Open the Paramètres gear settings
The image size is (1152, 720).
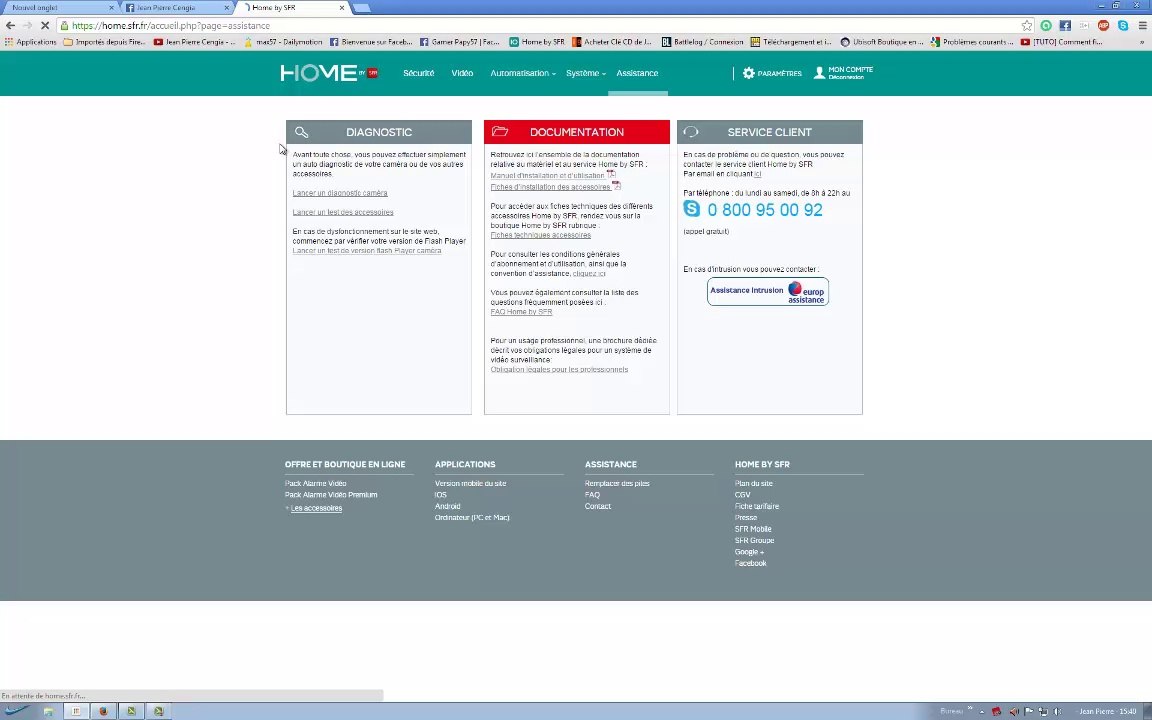point(771,73)
